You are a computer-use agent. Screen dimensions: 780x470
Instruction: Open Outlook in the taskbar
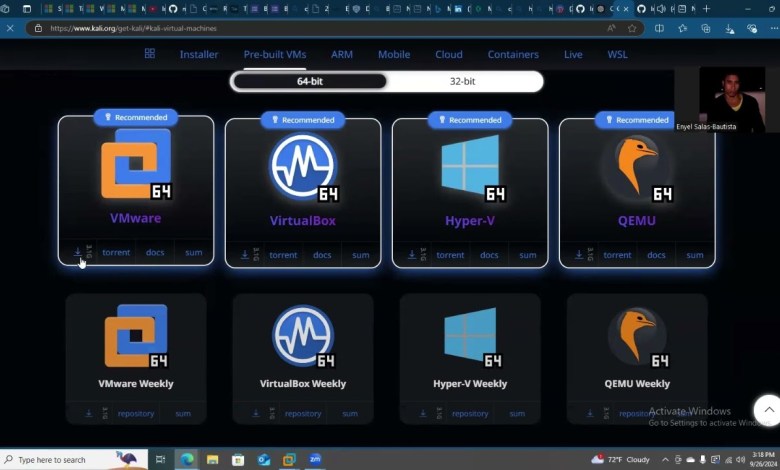[x=264, y=460]
